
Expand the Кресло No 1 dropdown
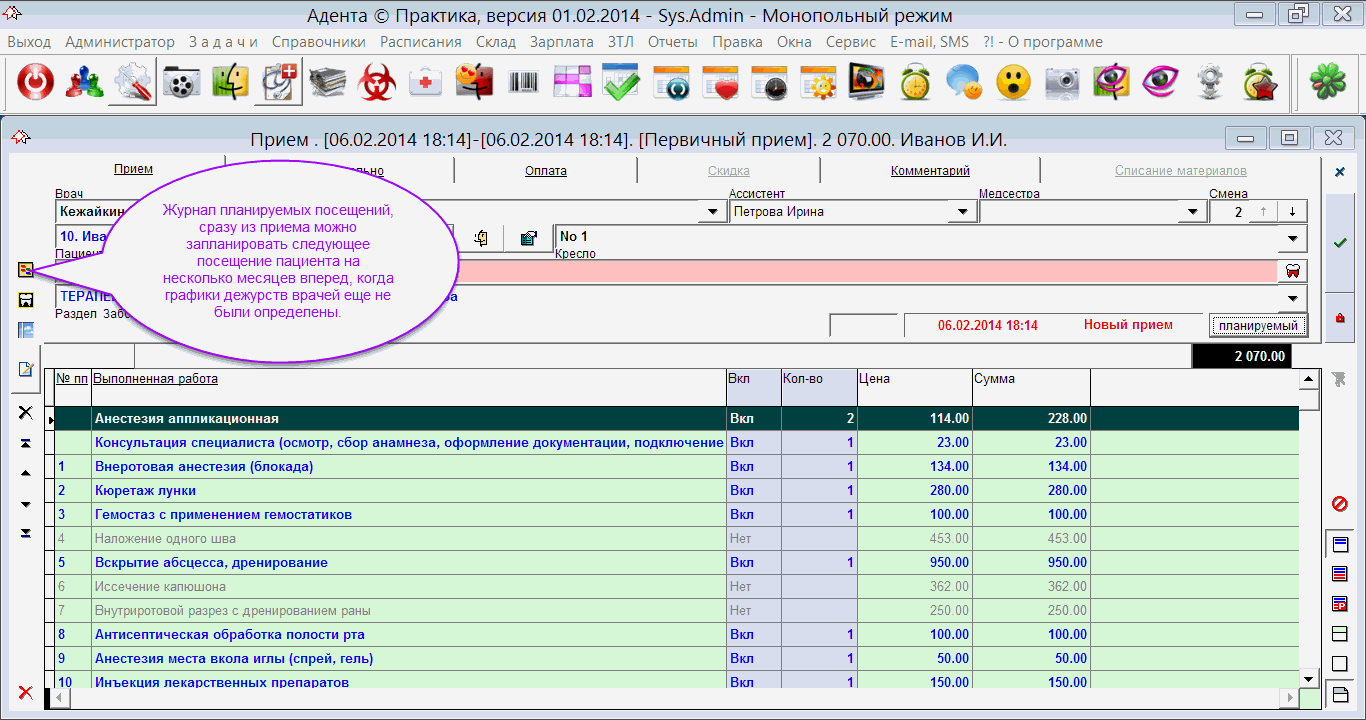click(1293, 238)
